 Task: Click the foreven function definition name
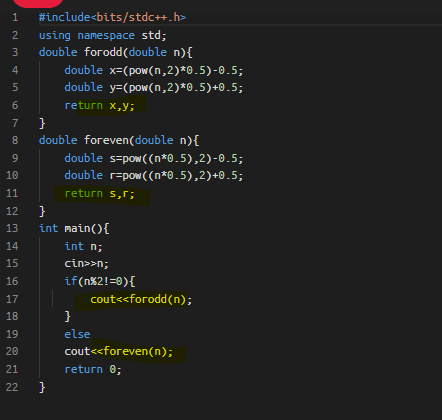click(106, 140)
